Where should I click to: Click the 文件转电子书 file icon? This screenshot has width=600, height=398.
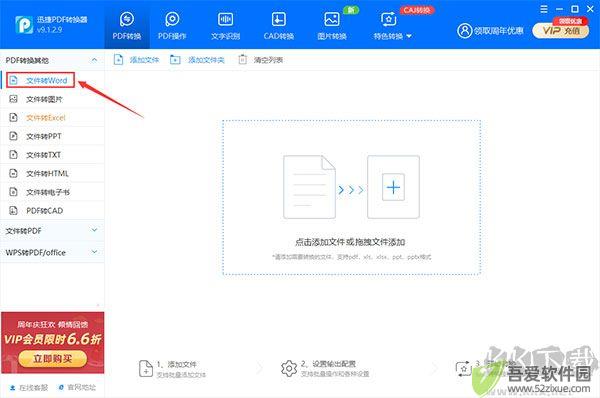coord(13,192)
